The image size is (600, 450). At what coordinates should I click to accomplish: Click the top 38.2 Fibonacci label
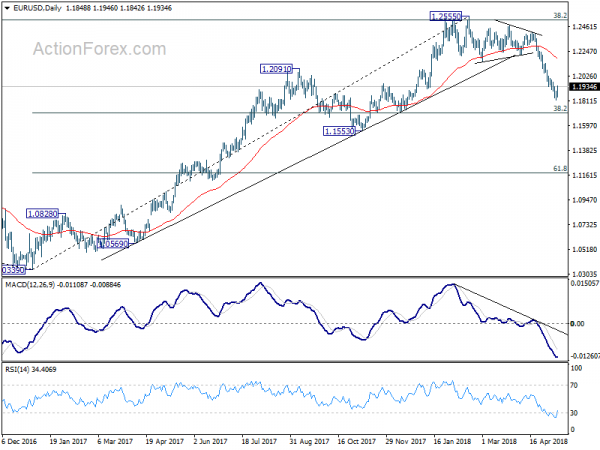pyautogui.click(x=560, y=16)
